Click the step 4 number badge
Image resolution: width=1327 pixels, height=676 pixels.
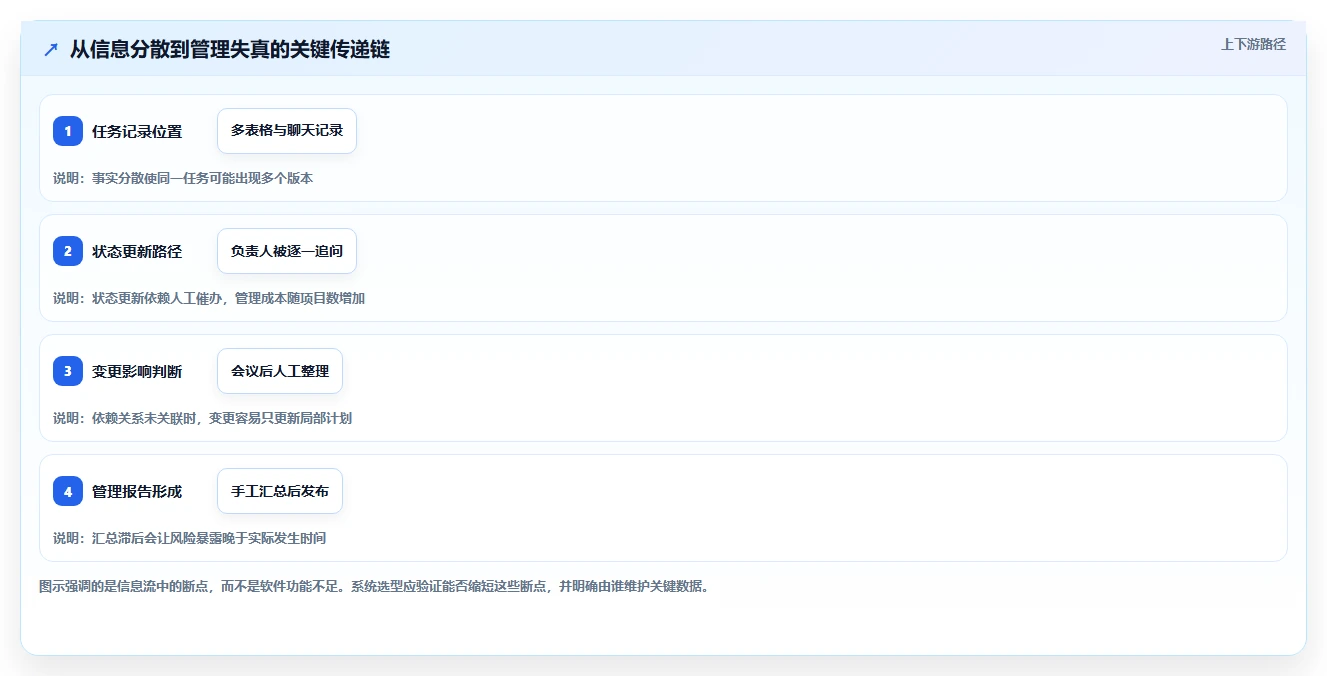[68, 491]
